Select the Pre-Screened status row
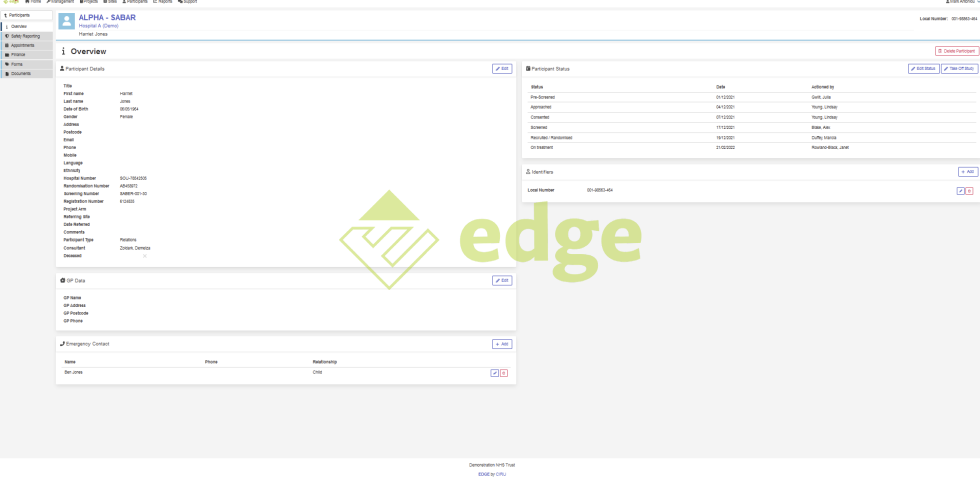Image resolution: width=980 pixels, height=480 pixels. 752,98
